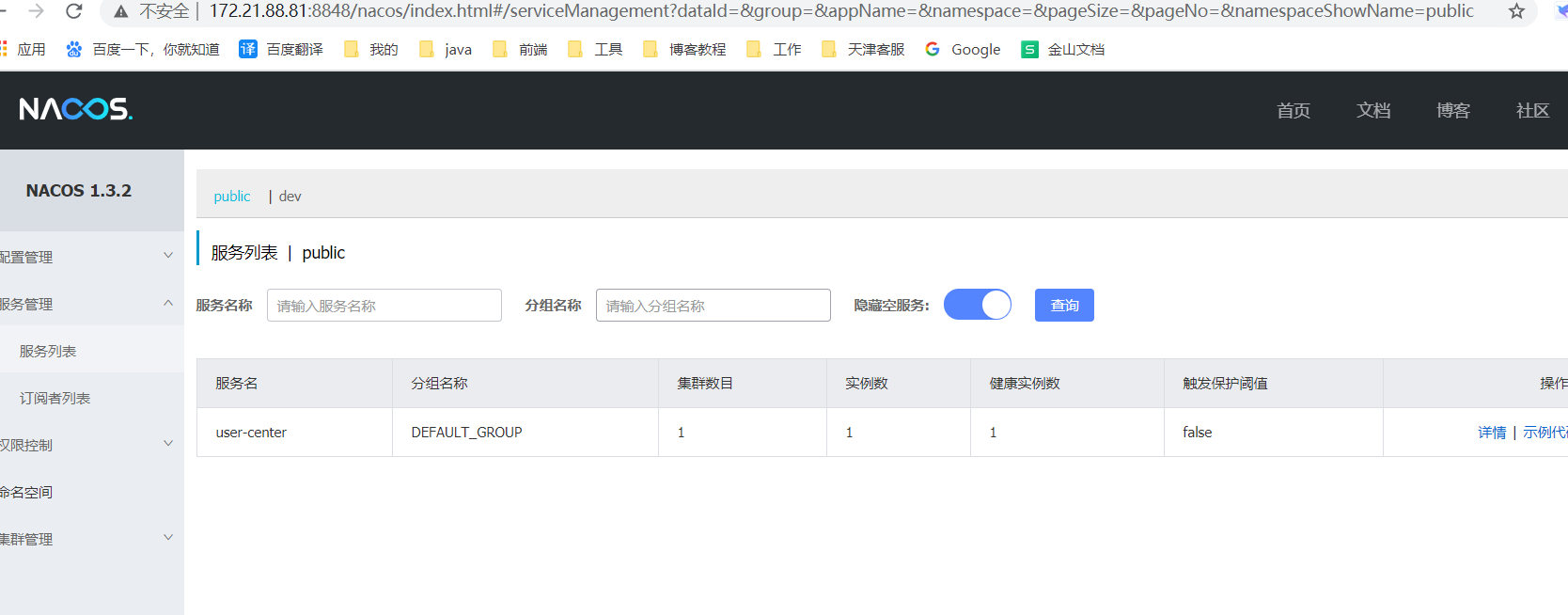The image size is (1568, 615).
Task: Open 社区 in top navigation
Action: (x=1533, y=110)
